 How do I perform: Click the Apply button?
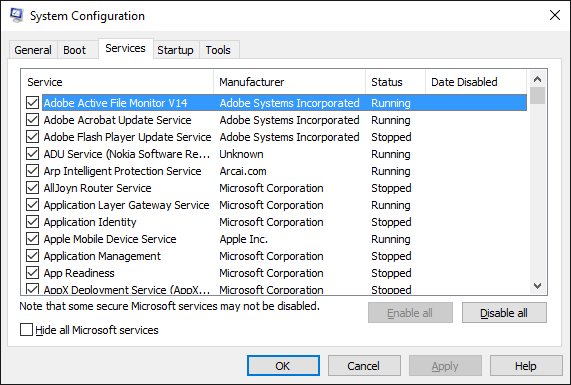pos(445,366)
